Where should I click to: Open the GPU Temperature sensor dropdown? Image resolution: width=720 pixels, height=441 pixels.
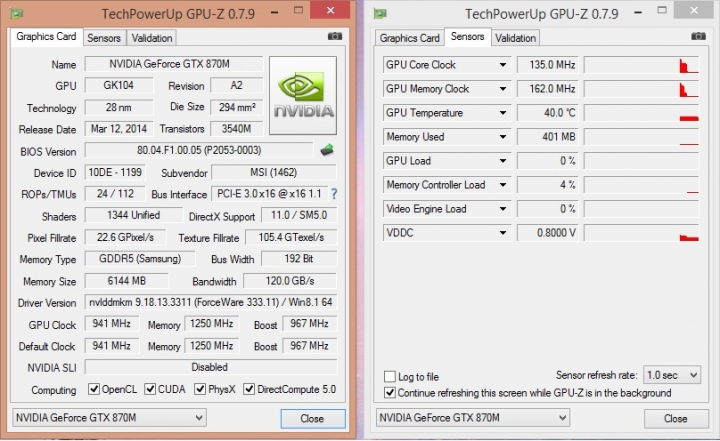click(503, 113)
